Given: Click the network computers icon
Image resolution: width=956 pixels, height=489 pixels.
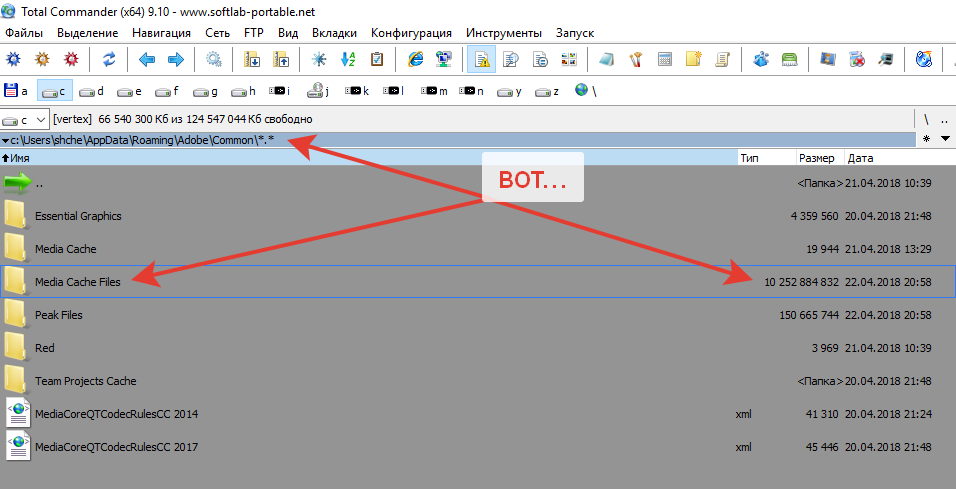Looking at the screenshot, I should [x=444, y=59].
